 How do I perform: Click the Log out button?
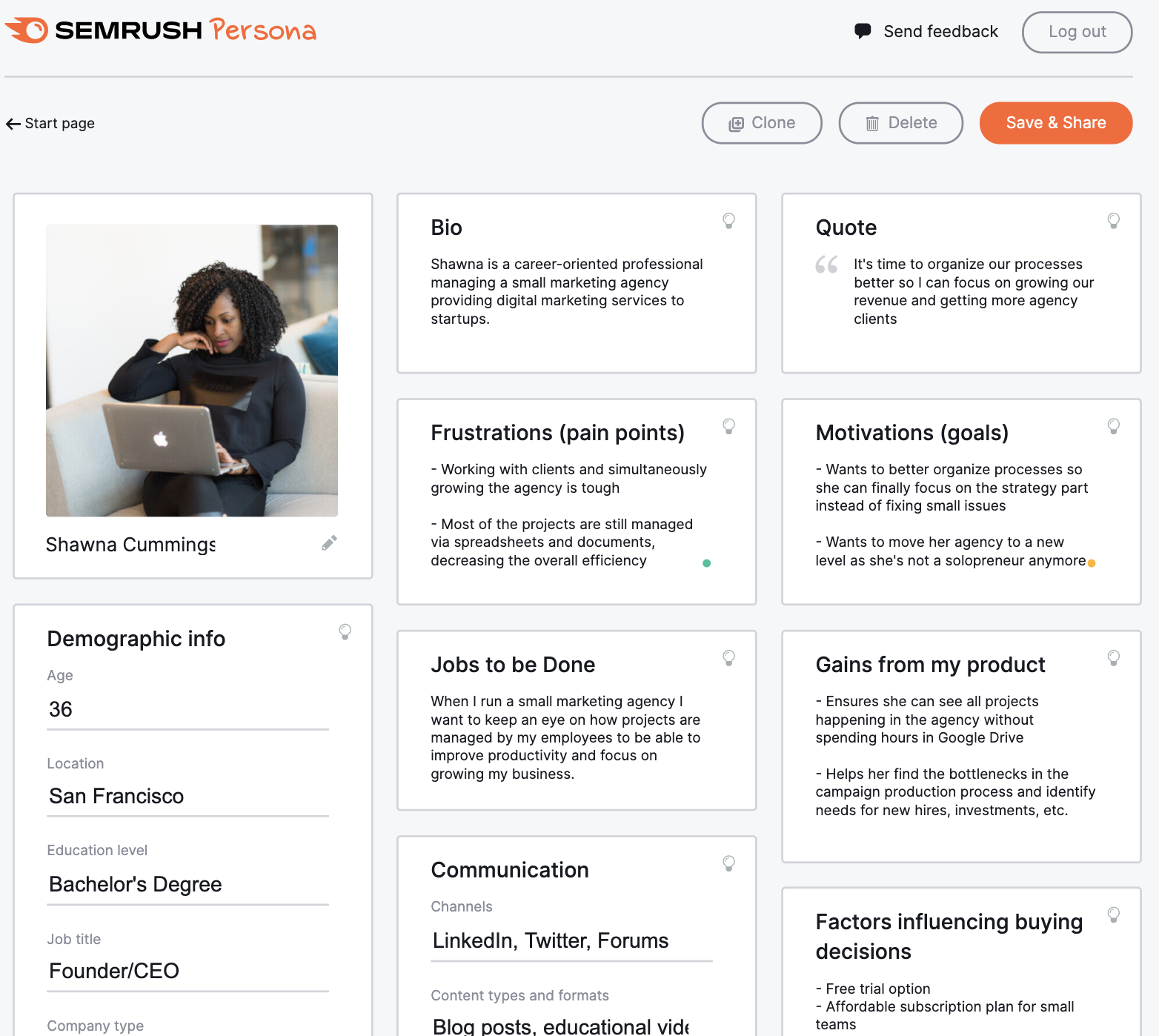1077,32
